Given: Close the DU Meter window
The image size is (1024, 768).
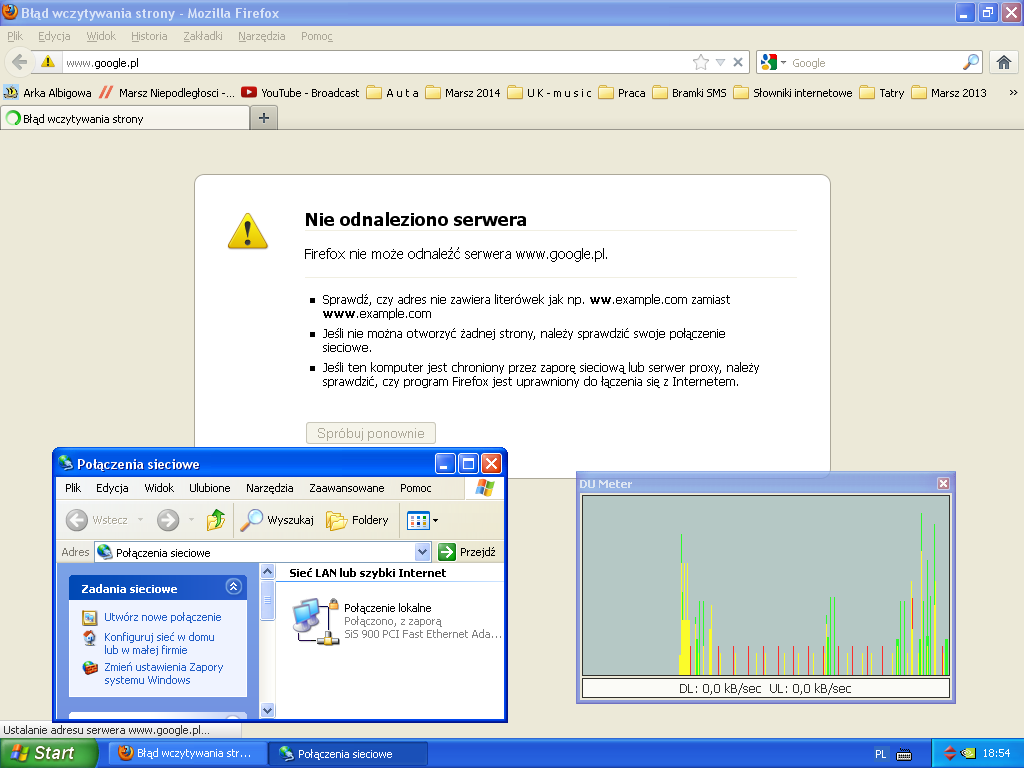Looking at the screenshot, I should [943, 483].
